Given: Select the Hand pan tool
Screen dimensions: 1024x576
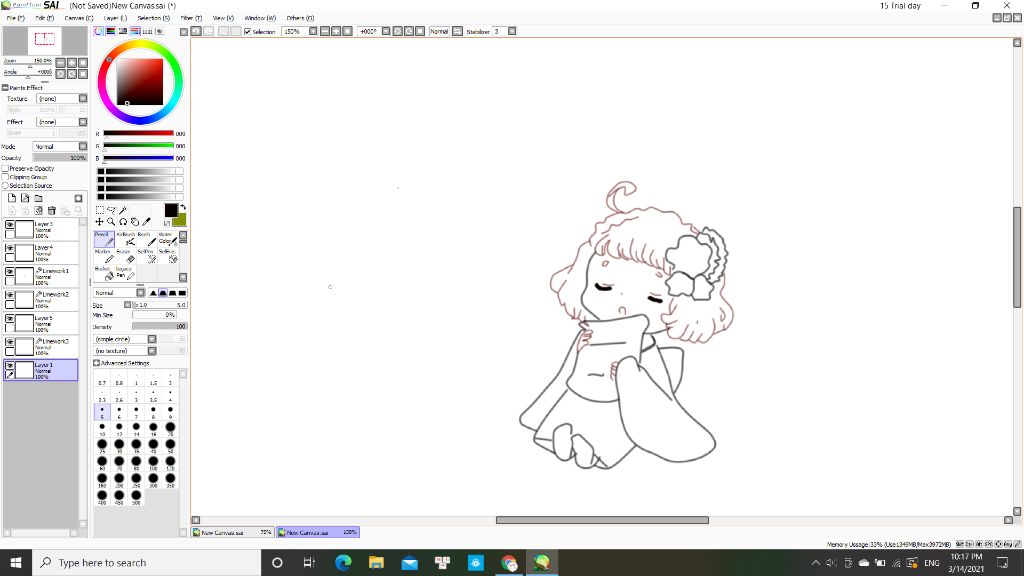Looking at the screenshot, I should [x=135, y=222].
